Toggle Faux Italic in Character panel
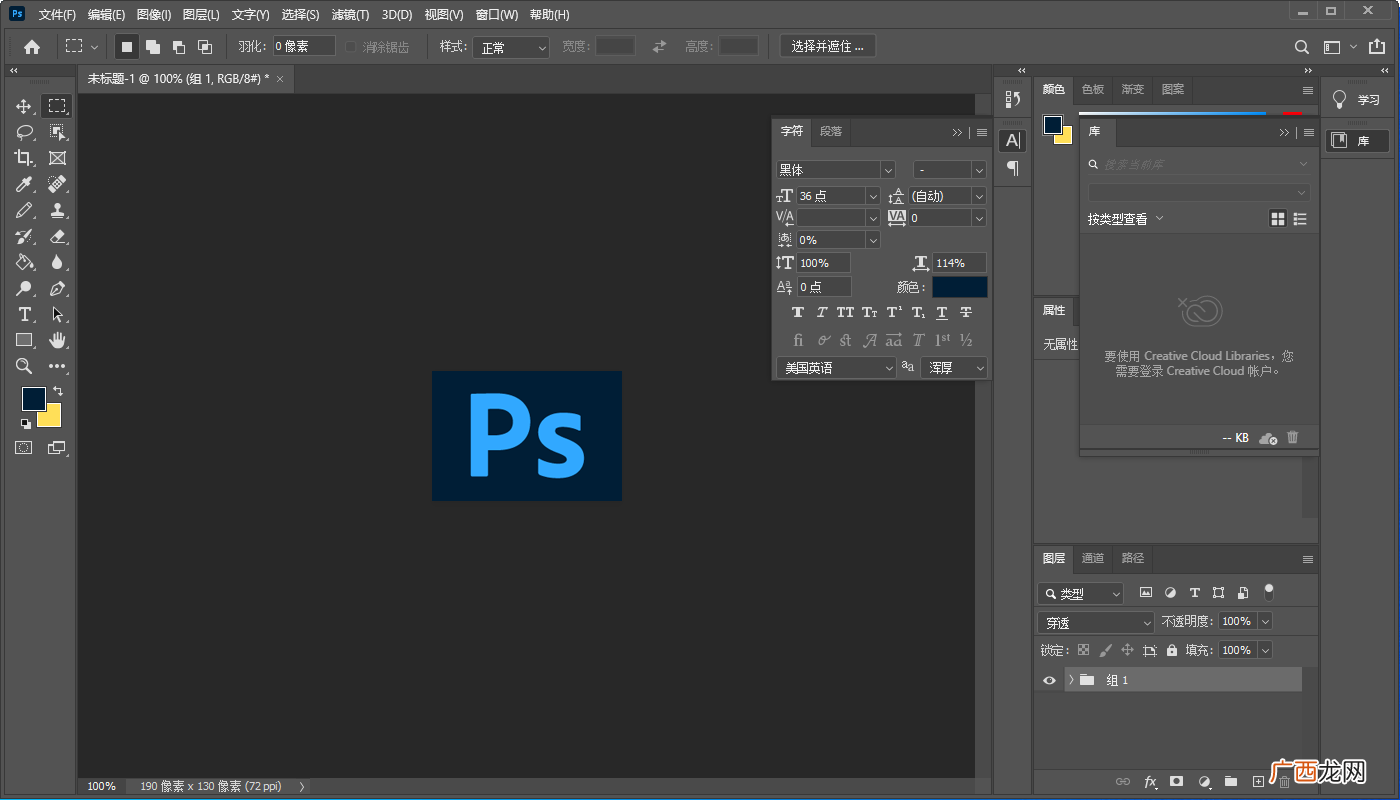The height and width of the screenshot is (800, 1400). [x=822, y=312]
